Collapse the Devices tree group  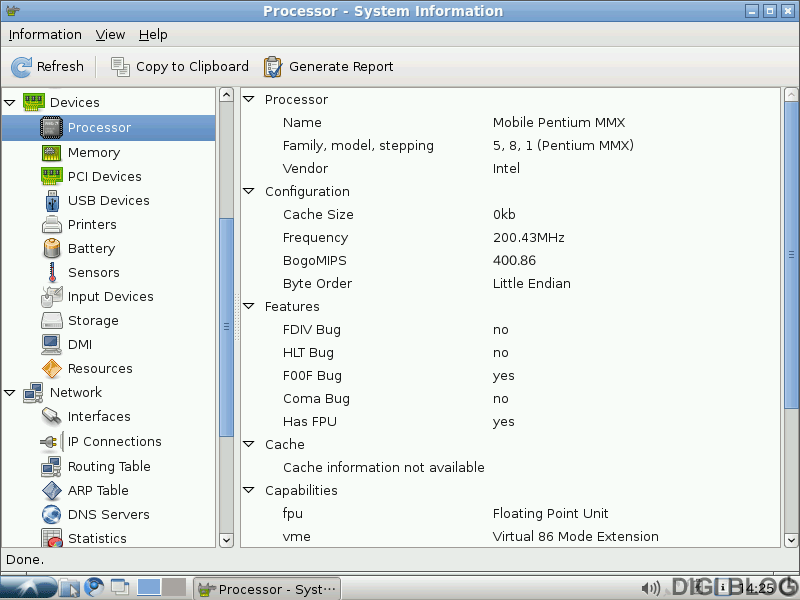coord(10,103)
